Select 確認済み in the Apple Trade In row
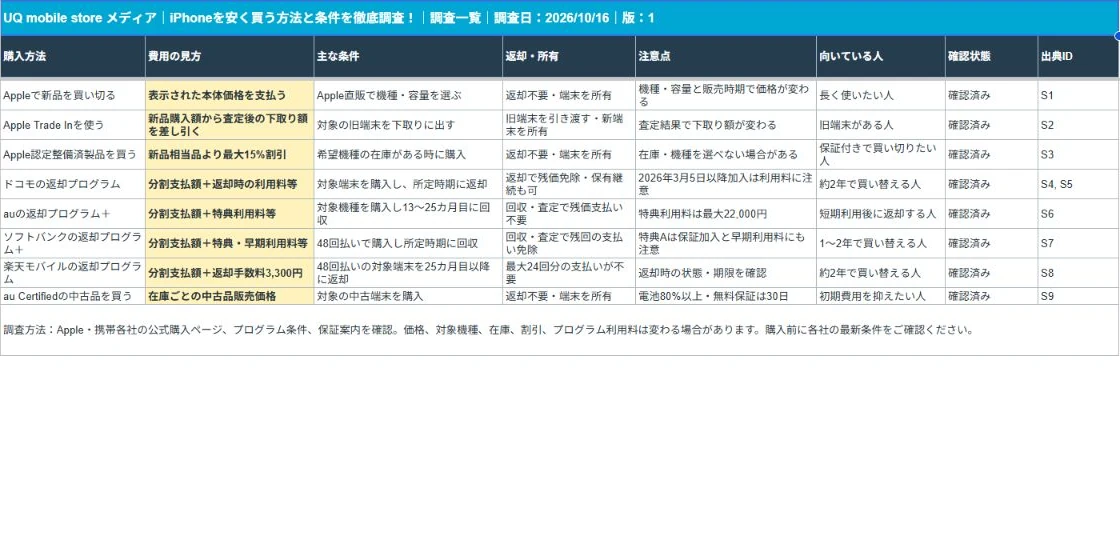This screenshot has width=1120, height=533. pyautogui.click(x=991, y=125)
